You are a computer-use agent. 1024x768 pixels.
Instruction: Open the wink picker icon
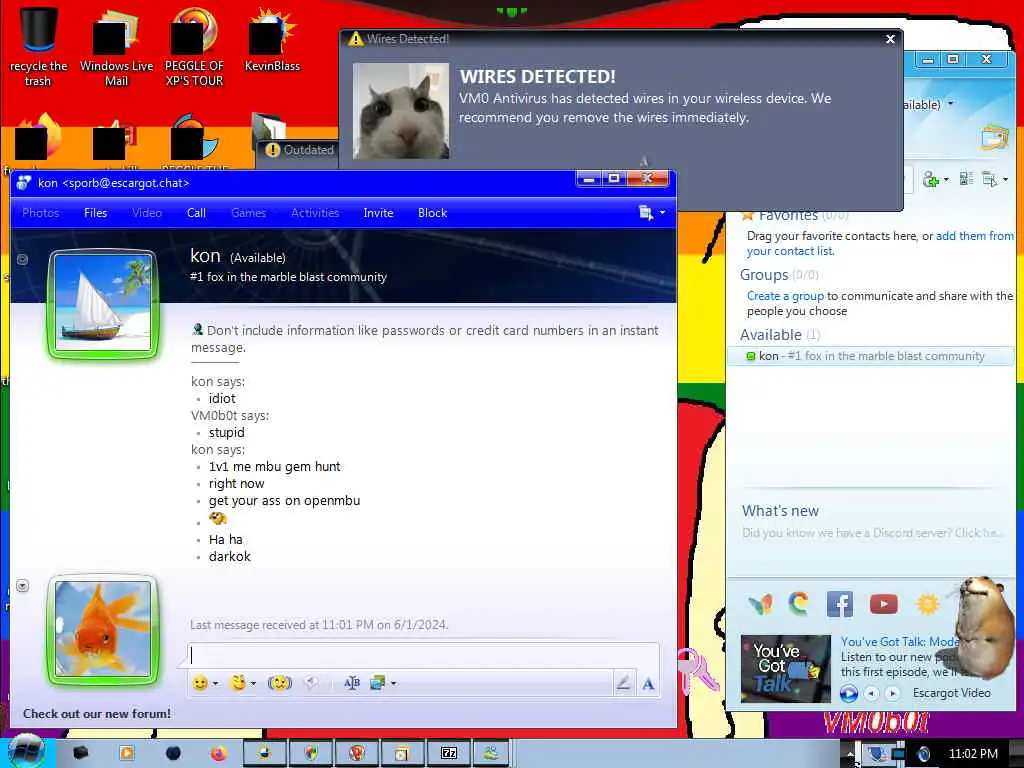click(x=238, y=683)
